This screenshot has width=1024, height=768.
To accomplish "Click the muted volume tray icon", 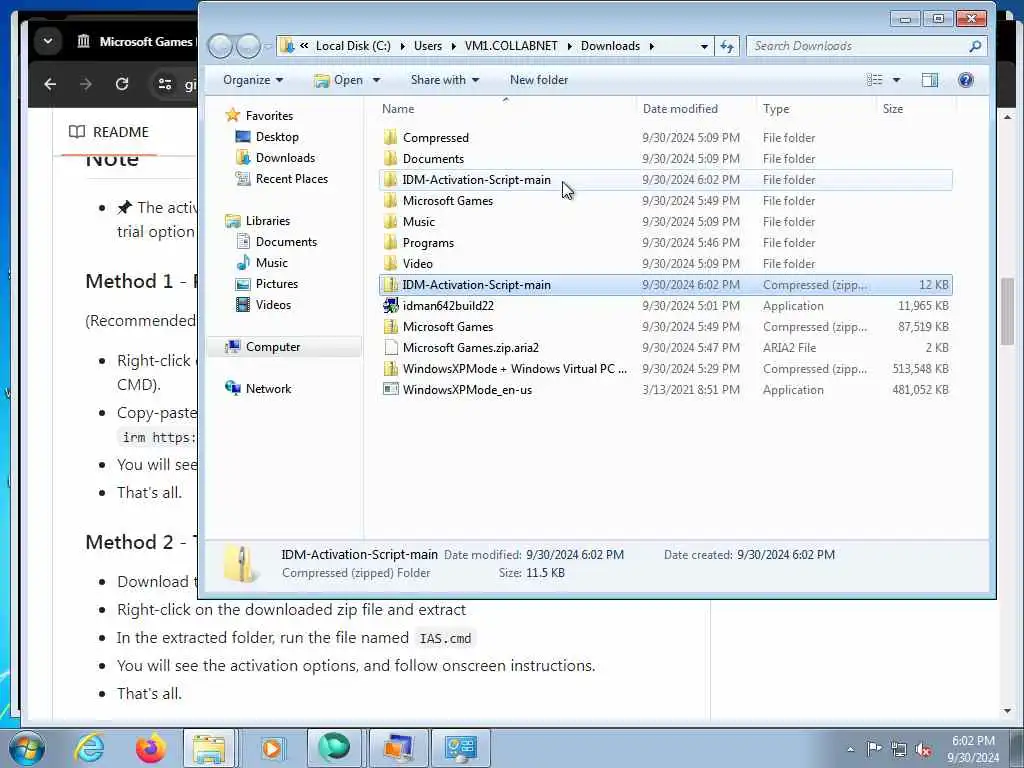I will [923, 750].
